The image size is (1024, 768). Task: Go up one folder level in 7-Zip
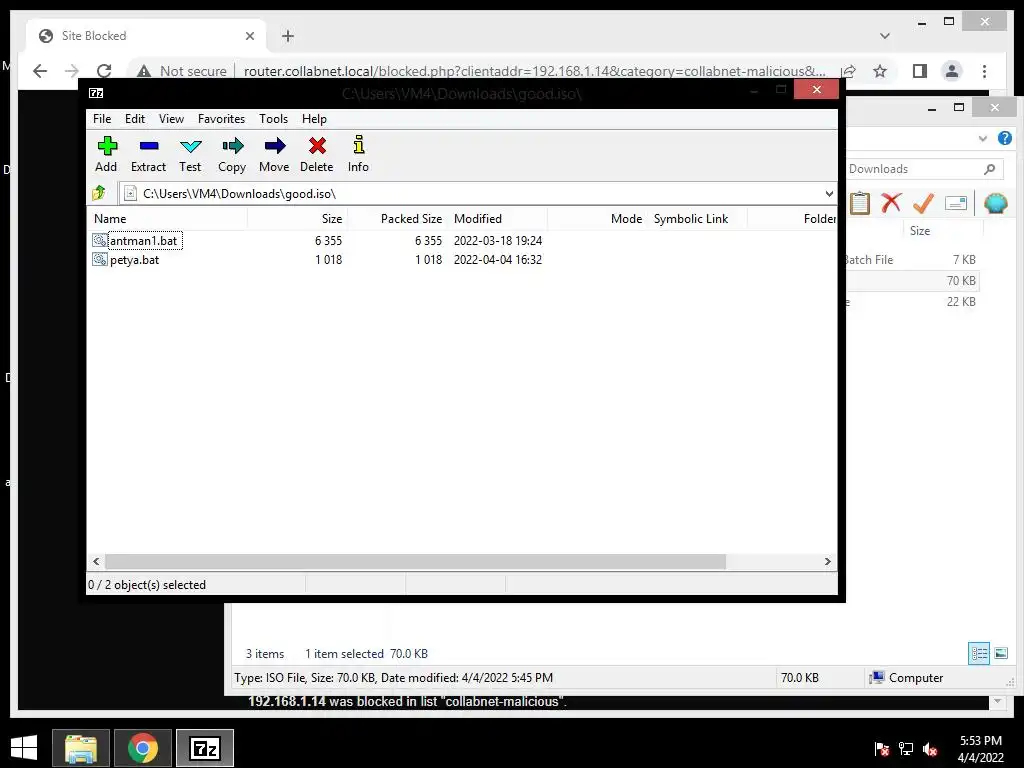99,193
